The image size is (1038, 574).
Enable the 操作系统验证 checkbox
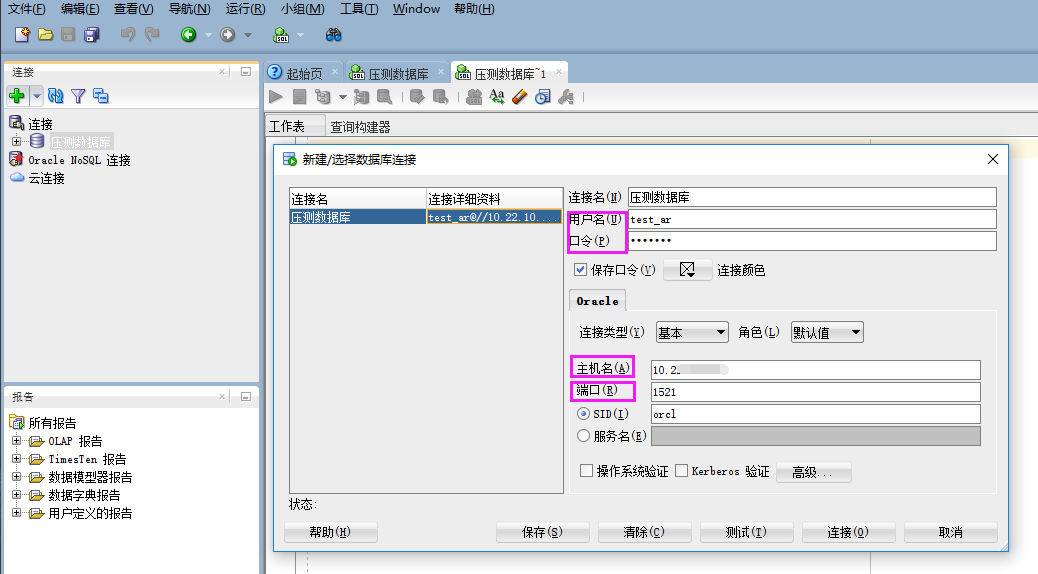587,471
